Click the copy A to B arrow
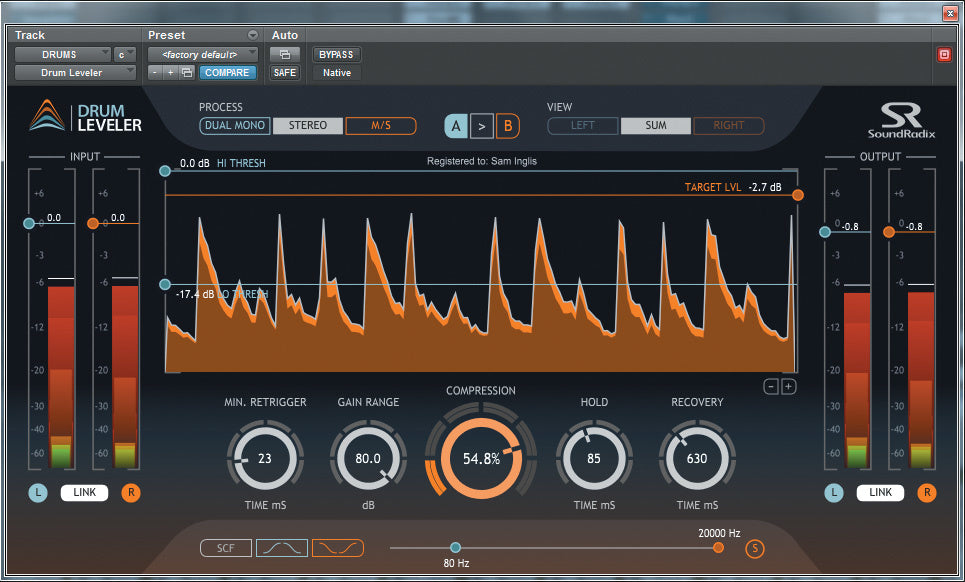 pos(482,126)
